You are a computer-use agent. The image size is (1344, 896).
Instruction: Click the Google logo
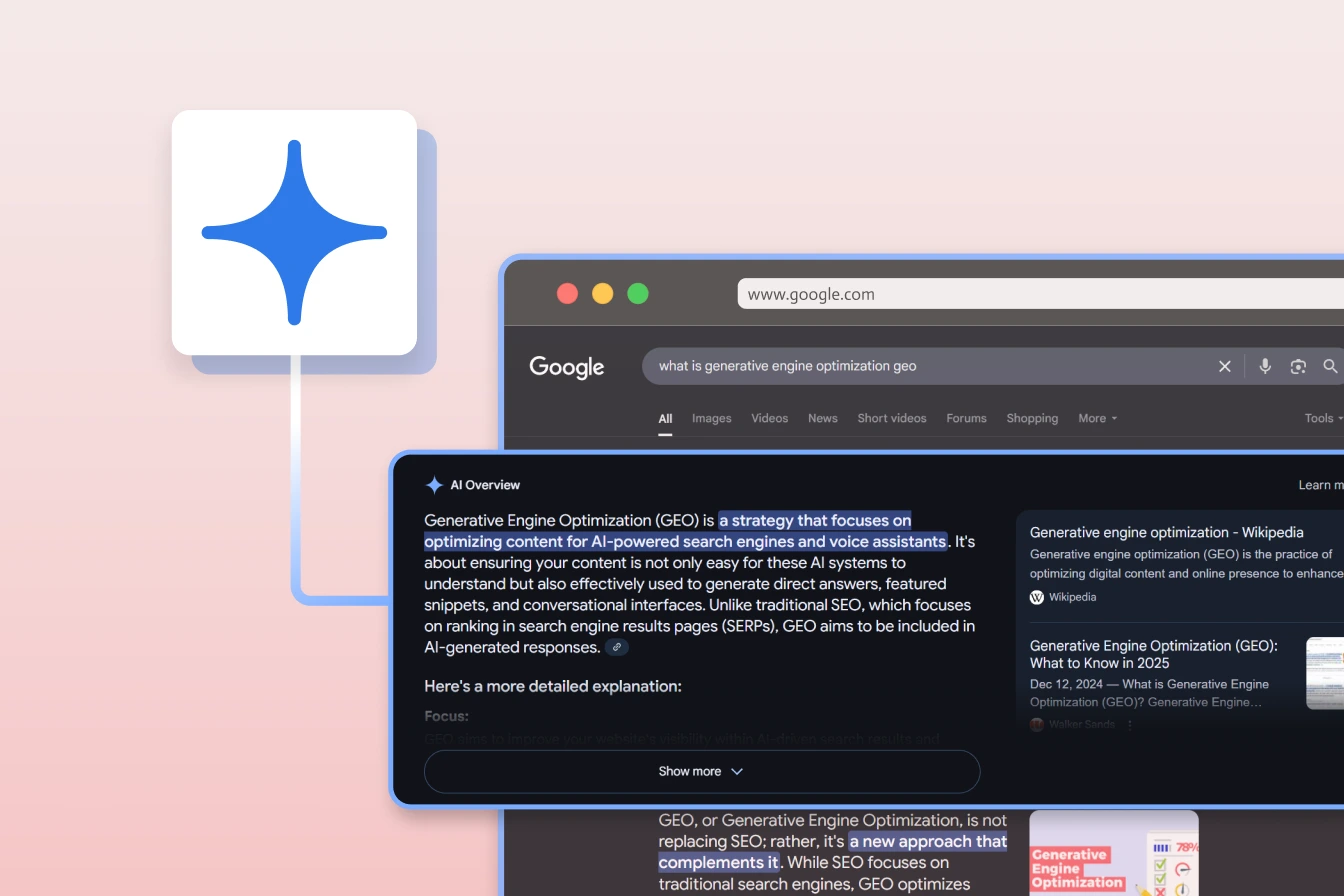click(567, 367)
